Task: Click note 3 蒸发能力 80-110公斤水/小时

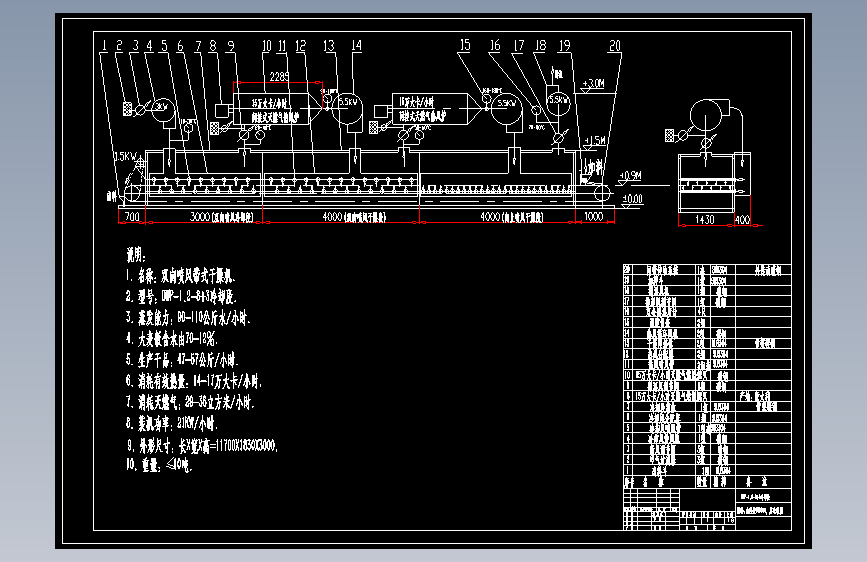Action: coord(188,318)
